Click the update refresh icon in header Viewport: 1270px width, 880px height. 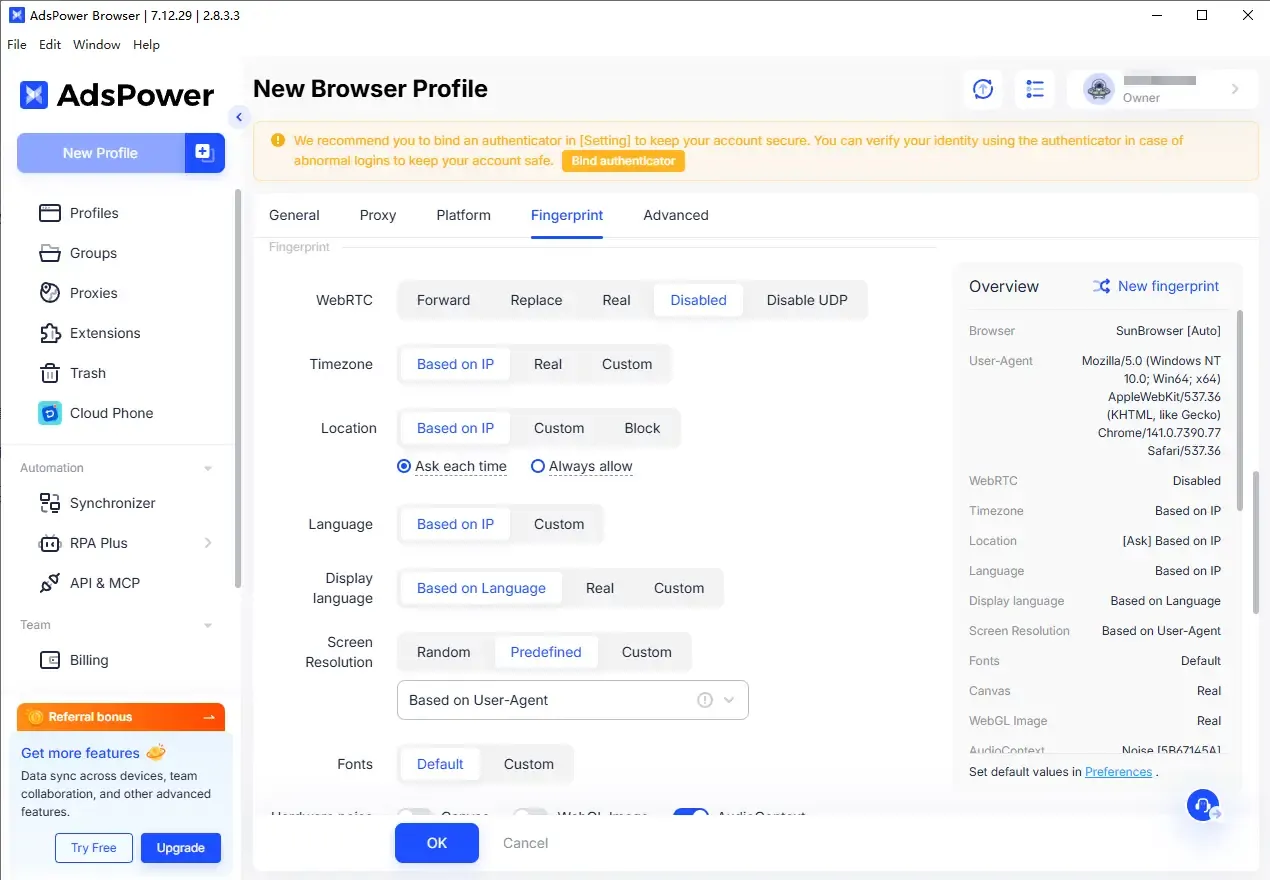[x=983, y=89]
